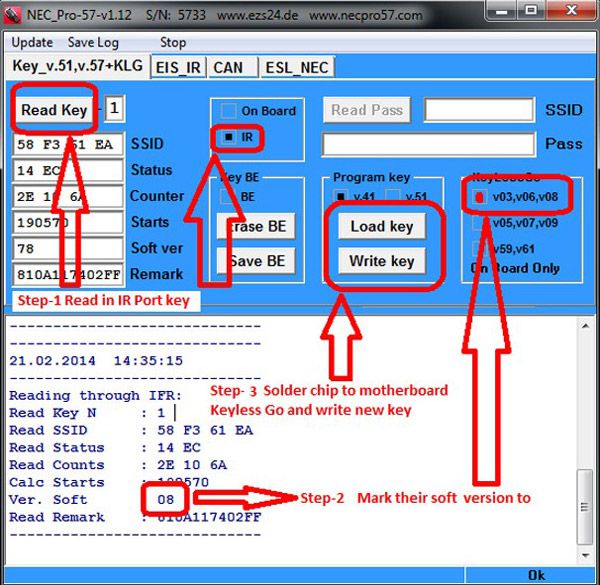Switch to the CAN tab
This screenshot has width=600, height=585.
pyautogui.click(x=232, y=68)
